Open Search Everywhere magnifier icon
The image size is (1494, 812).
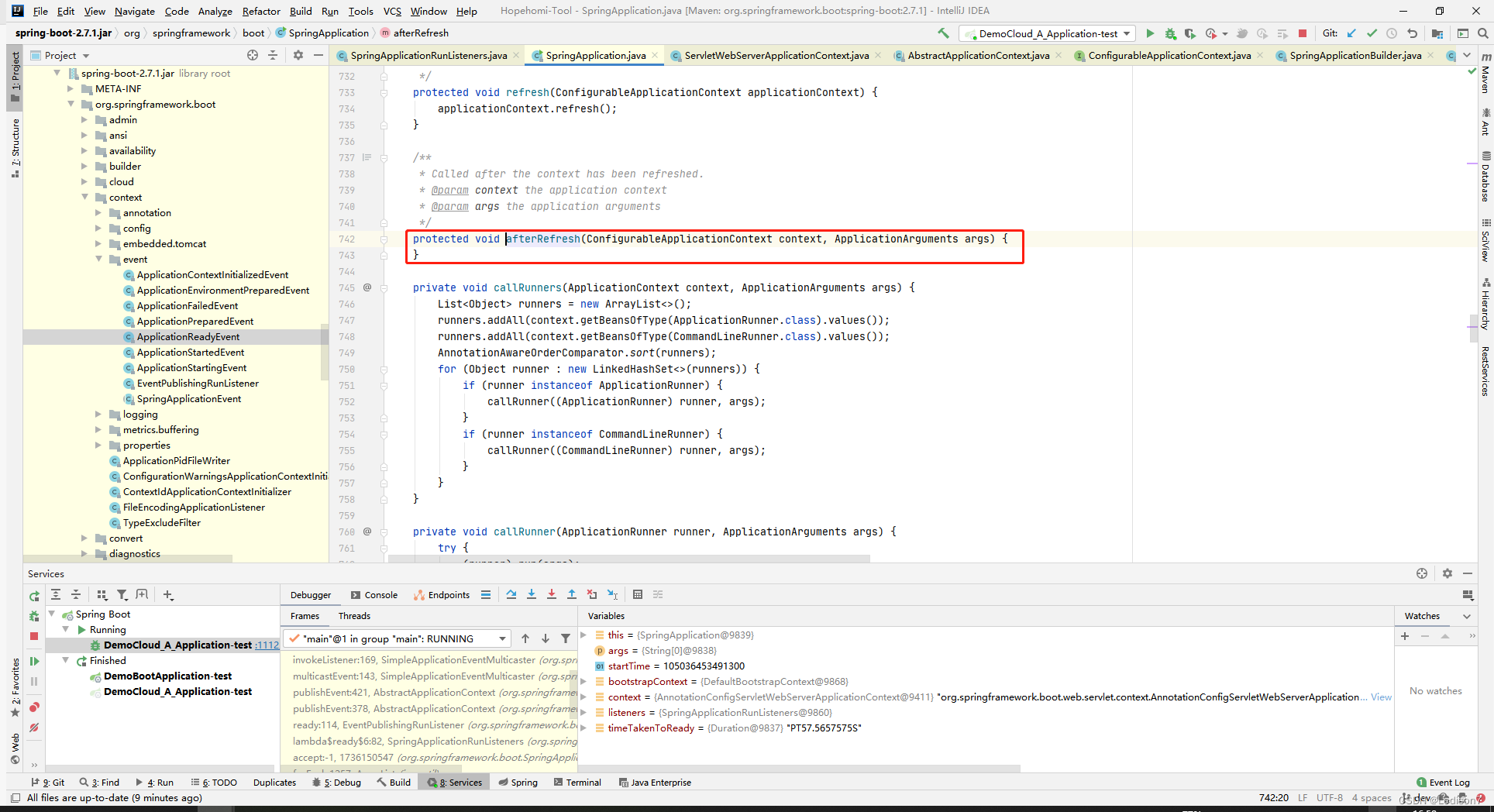pos(1483,33)
